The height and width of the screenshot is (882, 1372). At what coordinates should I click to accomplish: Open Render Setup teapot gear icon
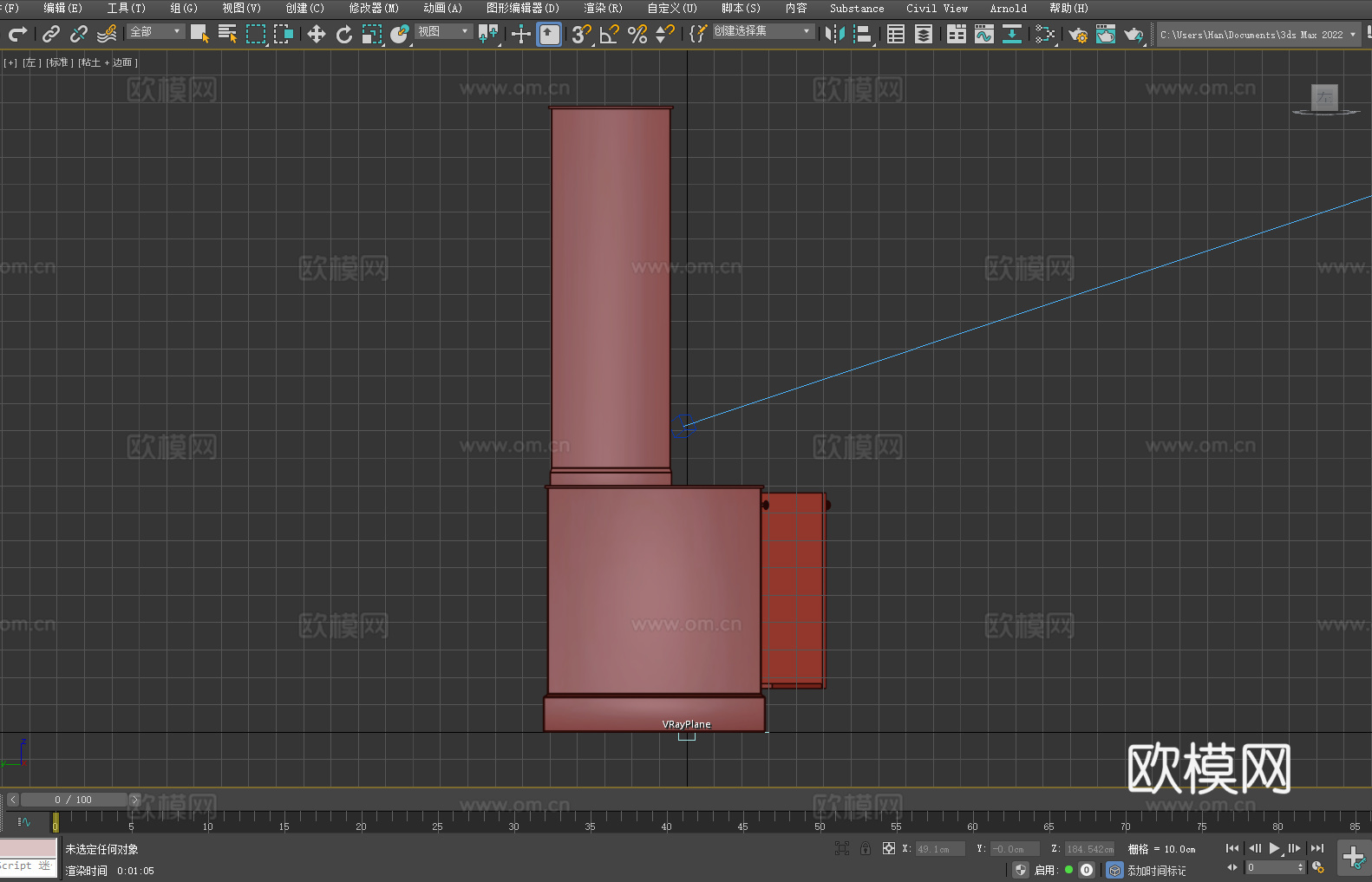tap(1078, 34)
